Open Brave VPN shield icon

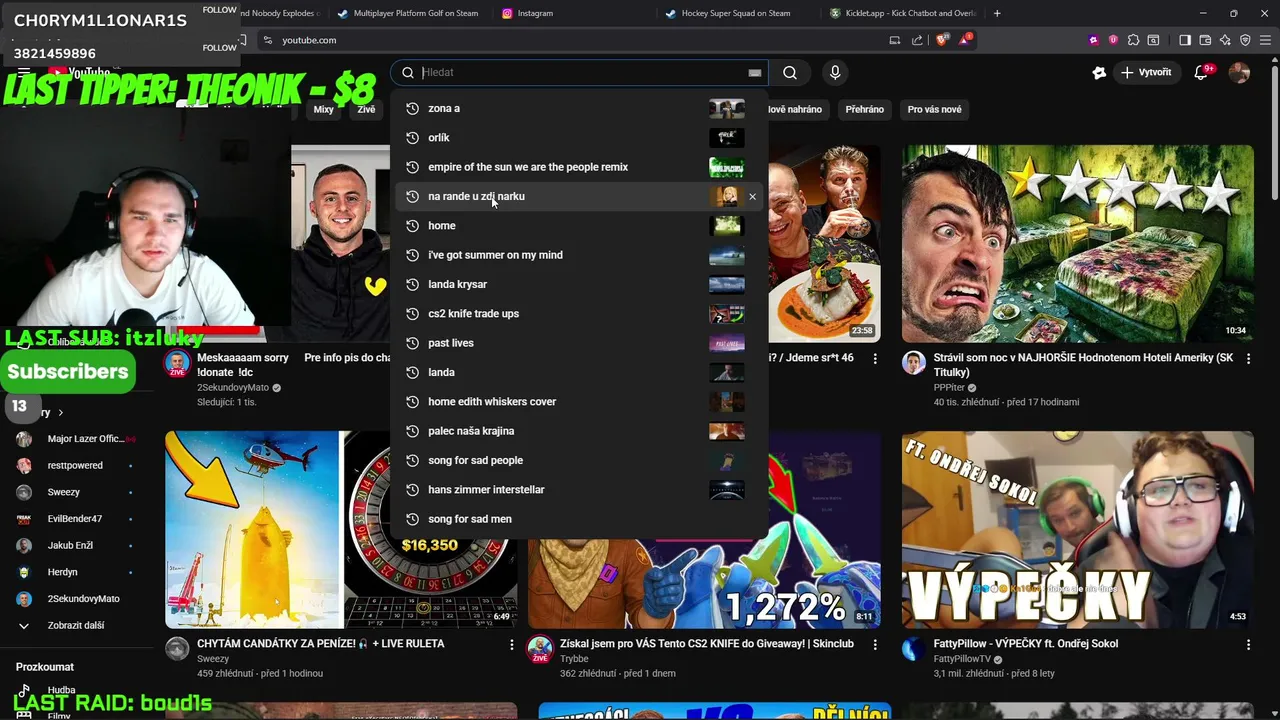point(1245,40)
